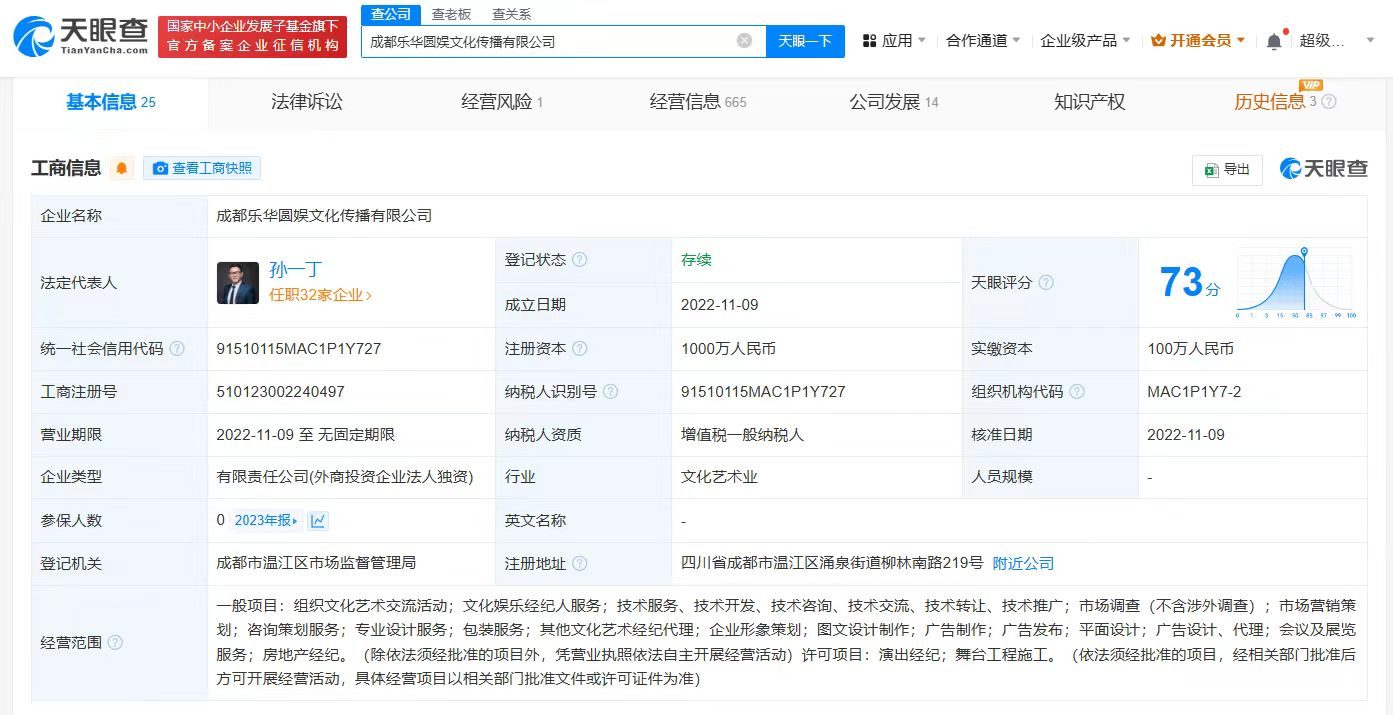The height and width of the screenshot is (715, 1393).
Task: Click the 天眼评分 score curve chart
Action: pos(1293,282)
